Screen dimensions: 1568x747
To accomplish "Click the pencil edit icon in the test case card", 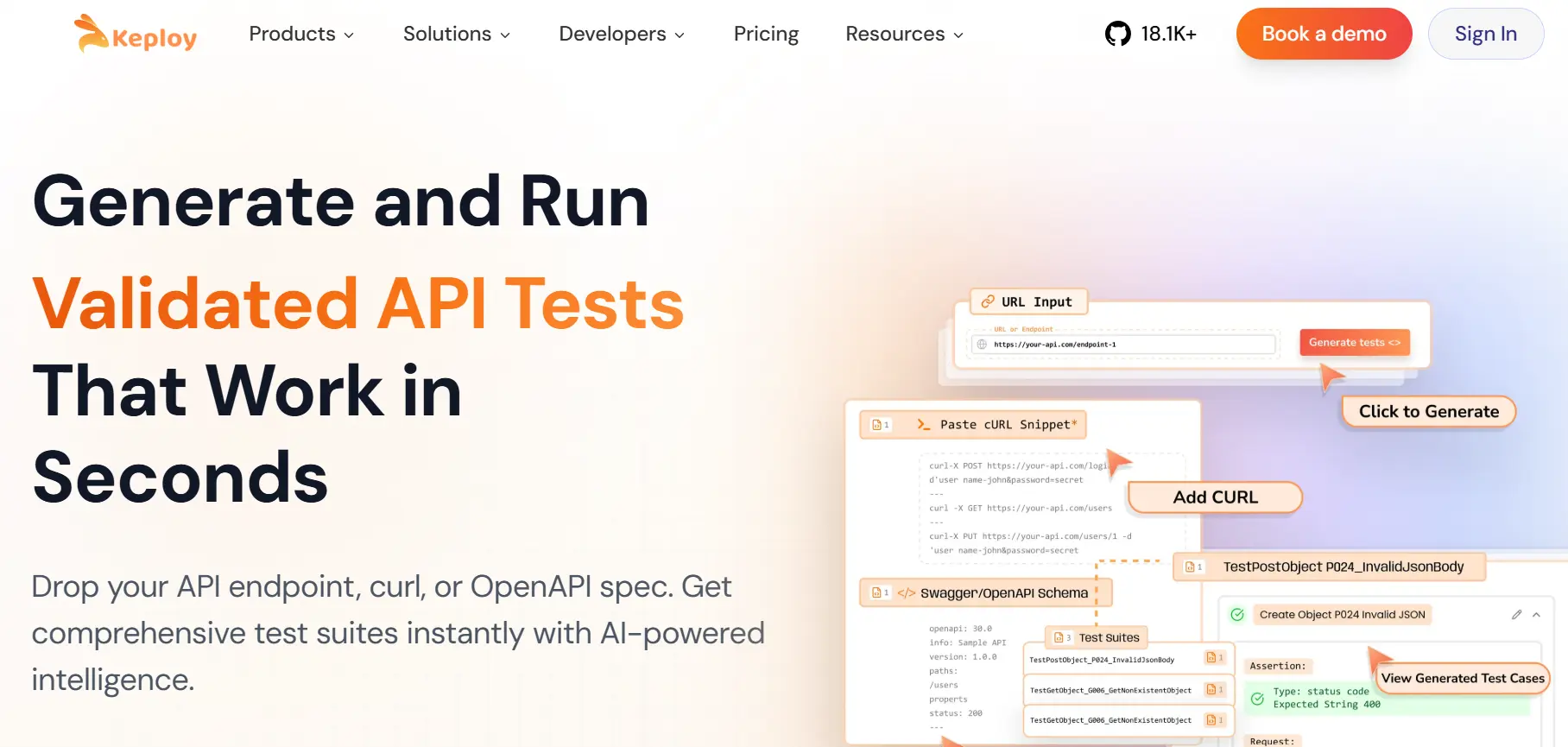I will tap(1516, 614).
